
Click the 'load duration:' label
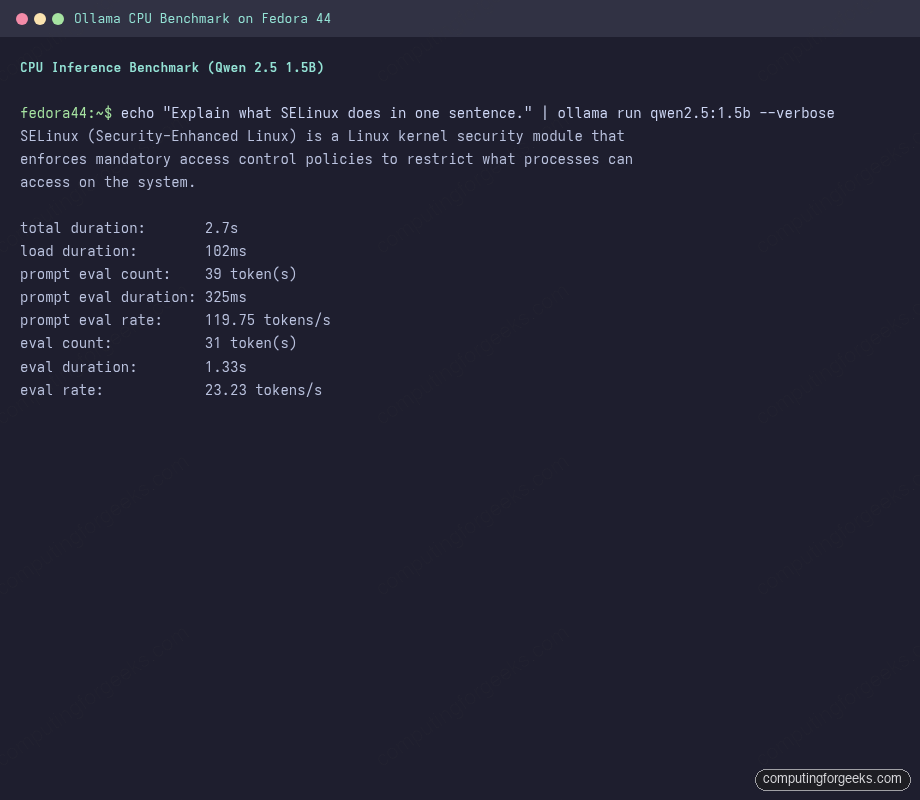coord(78,251)
